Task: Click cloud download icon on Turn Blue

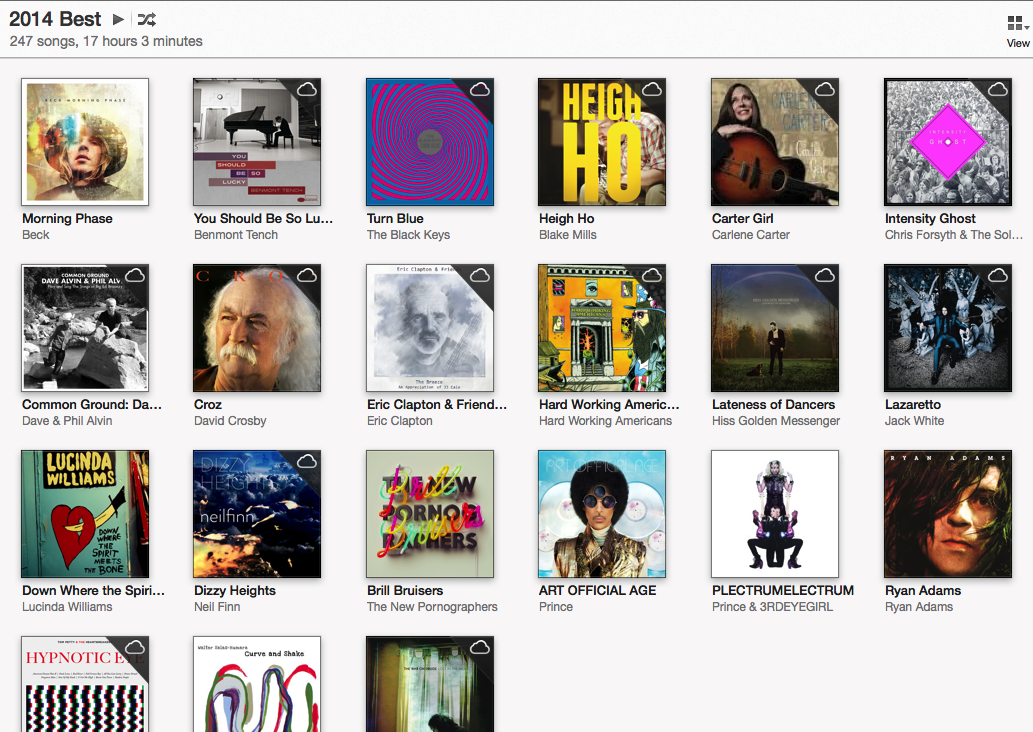Action: pos(480,89)
